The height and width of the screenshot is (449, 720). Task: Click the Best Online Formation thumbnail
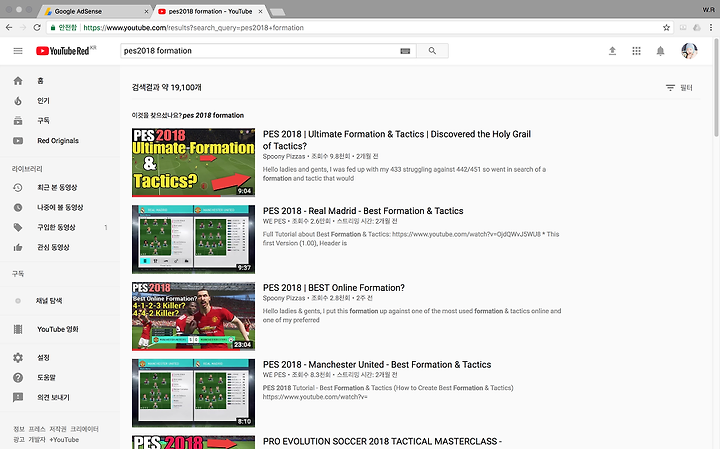(x=193, y=316)
